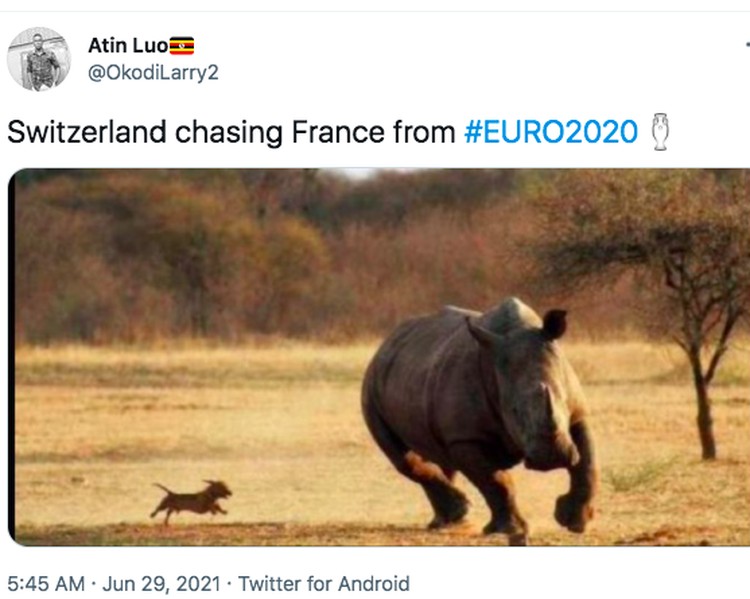The height and width of the screenshot is (599, 750).
Task: Click the word "chasing" in the tweet
Action: pyautogui.click(x=229, y=133)
